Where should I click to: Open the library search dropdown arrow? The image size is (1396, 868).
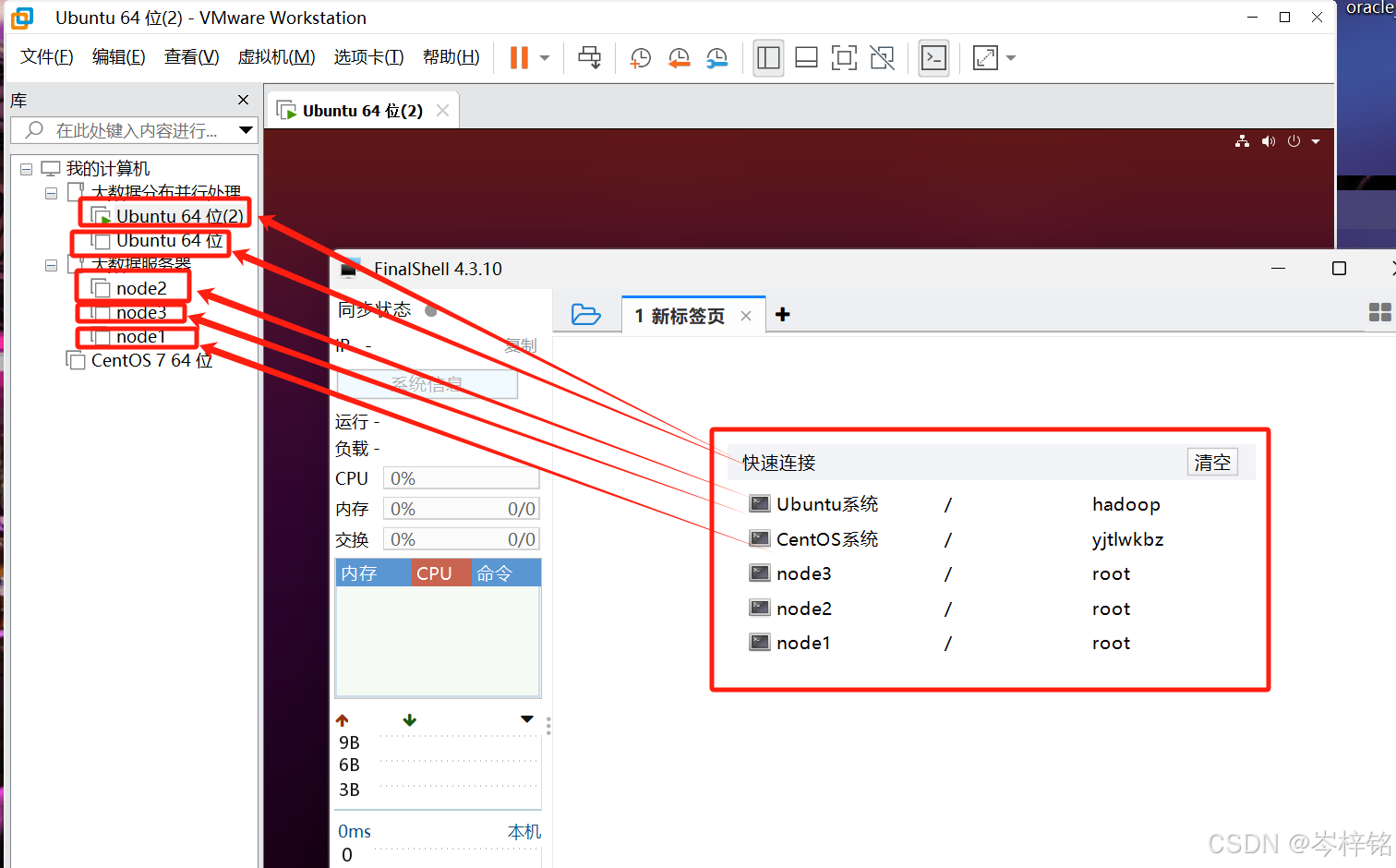coord(246,130)
